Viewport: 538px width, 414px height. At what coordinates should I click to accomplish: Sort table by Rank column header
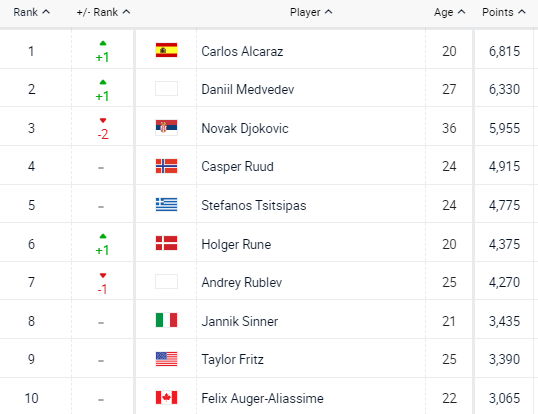coord(32,12)
